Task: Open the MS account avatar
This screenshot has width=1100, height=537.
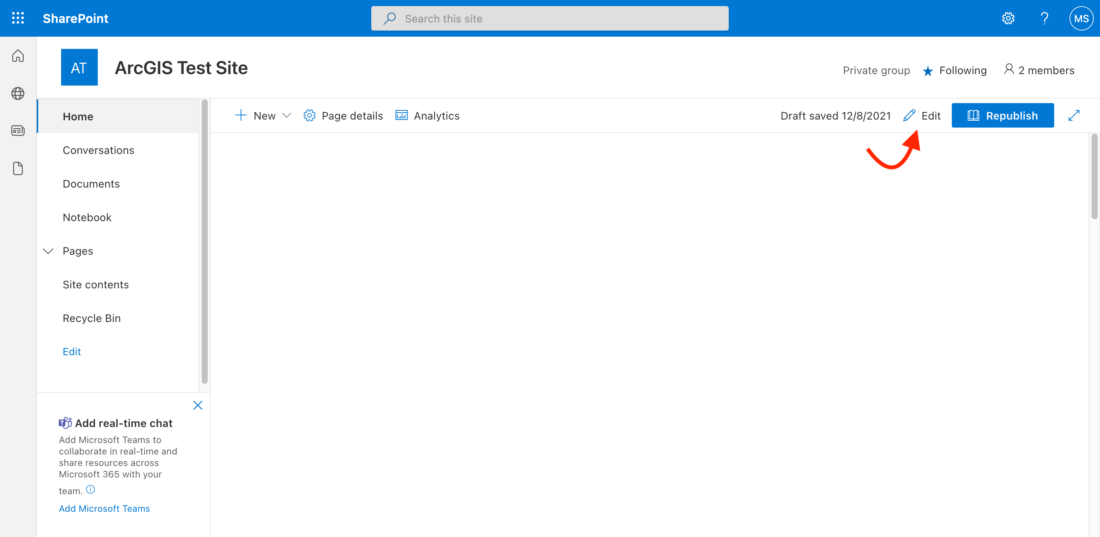Action: click(x=1080, y=19)
